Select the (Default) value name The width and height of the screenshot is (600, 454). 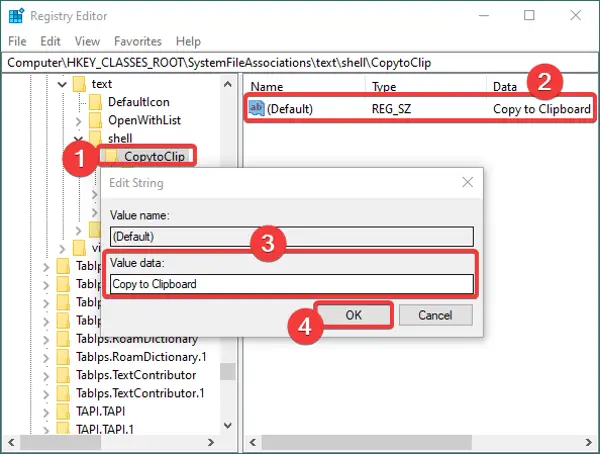pos(290,109)
